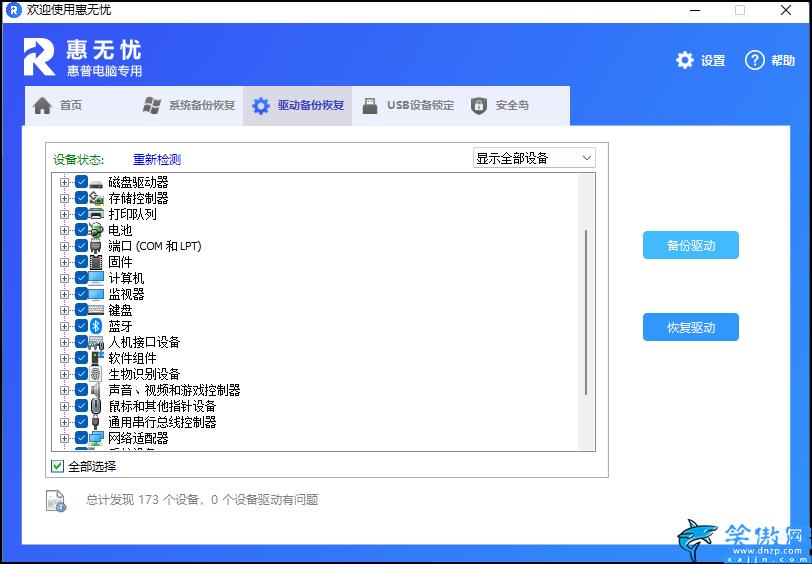This screenshot has width=812, height=564.
Task: Click the computer (计算机) device icon
Action: click(96, 278)
